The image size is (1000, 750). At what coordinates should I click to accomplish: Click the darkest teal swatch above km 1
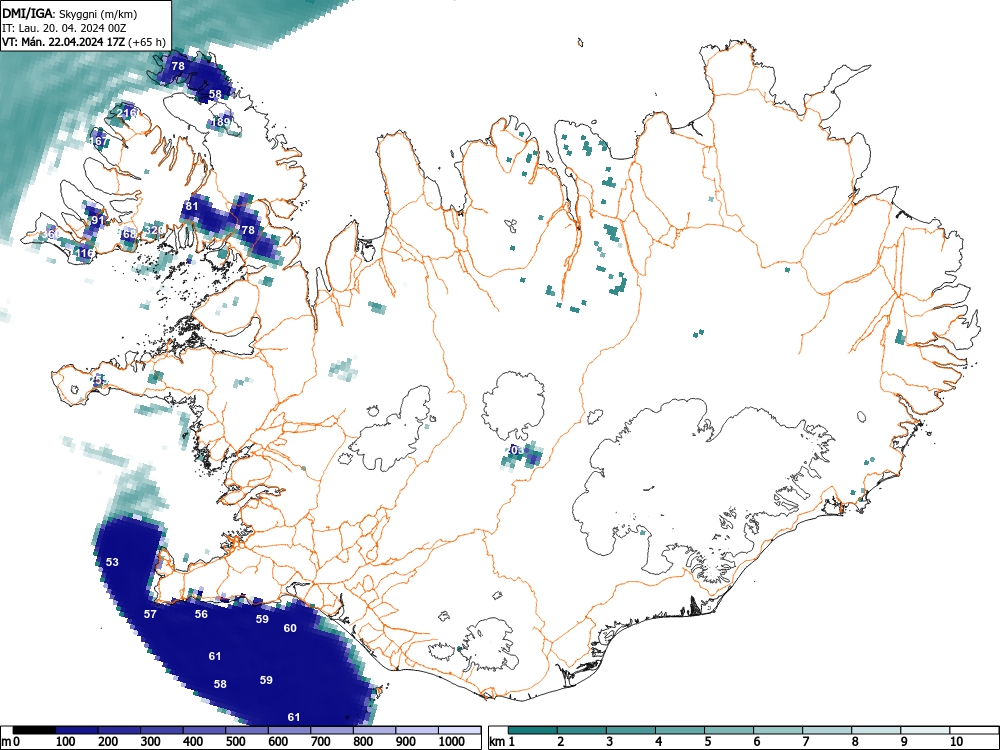pos(533,730)
